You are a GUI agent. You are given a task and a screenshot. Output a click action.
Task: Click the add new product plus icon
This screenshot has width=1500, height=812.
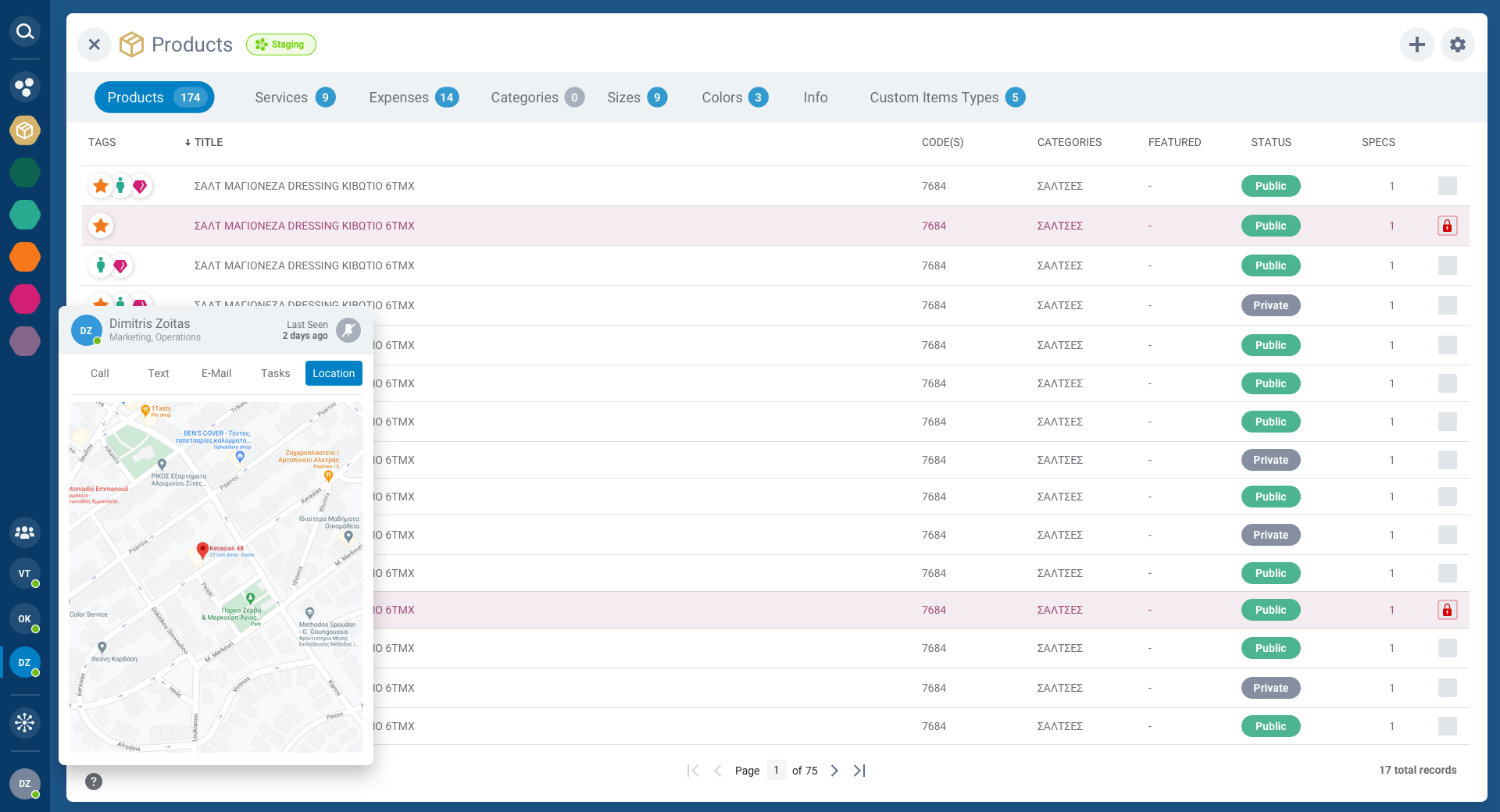point(1416,45)
